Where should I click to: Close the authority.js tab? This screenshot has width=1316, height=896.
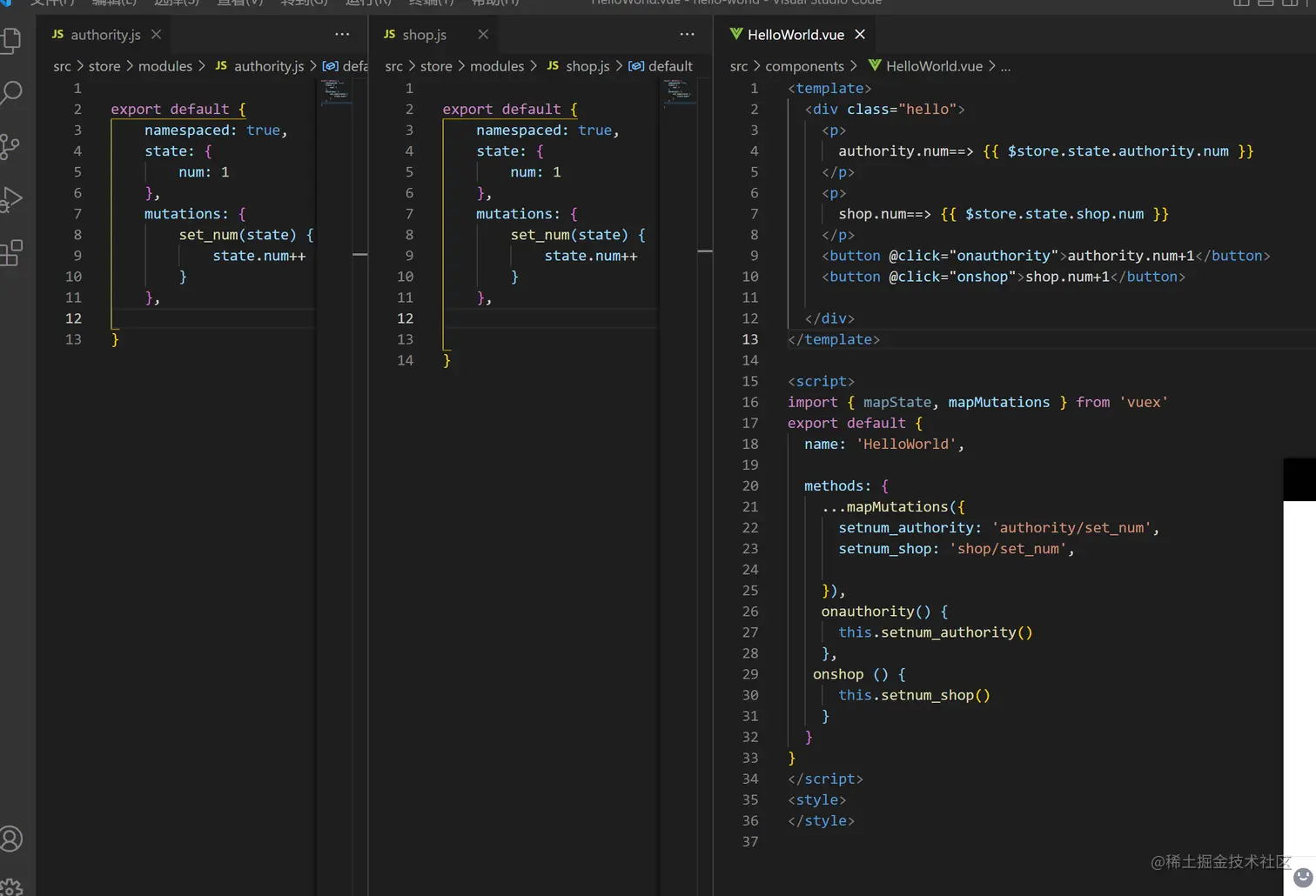[156, 34]
